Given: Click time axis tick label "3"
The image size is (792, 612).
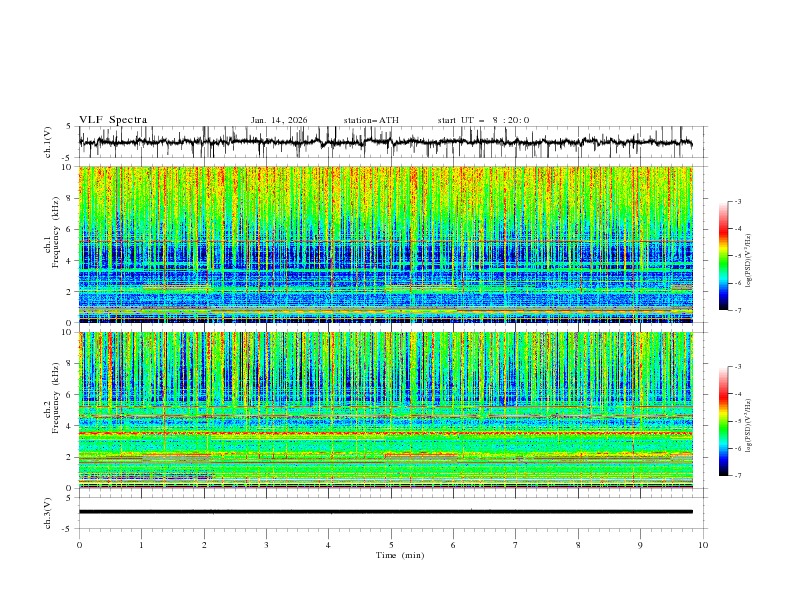Looking at the screenshot, I should [x=266, y=545].
